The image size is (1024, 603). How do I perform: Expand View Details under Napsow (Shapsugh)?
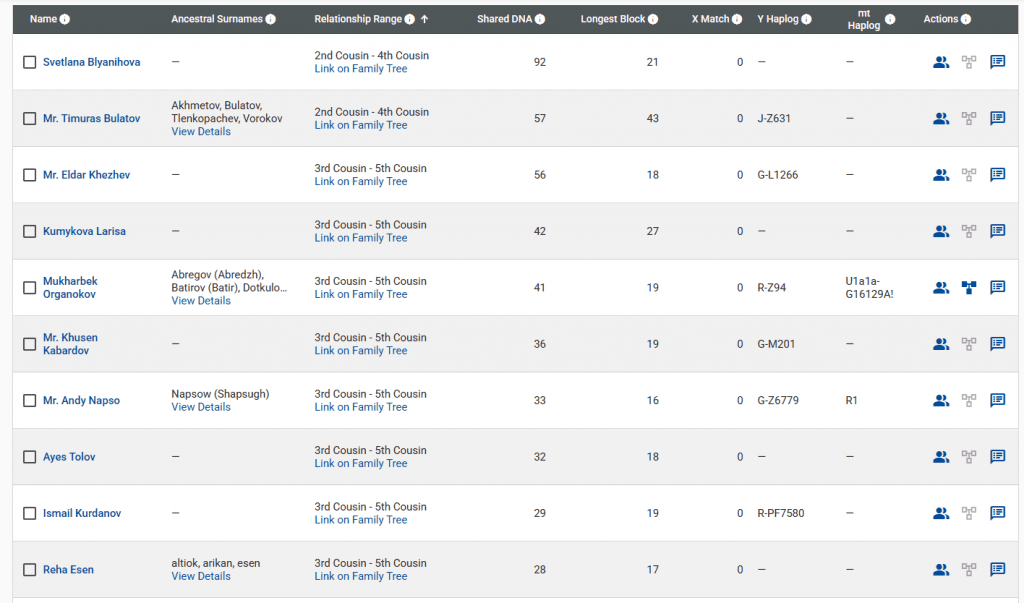coord(201,407)
